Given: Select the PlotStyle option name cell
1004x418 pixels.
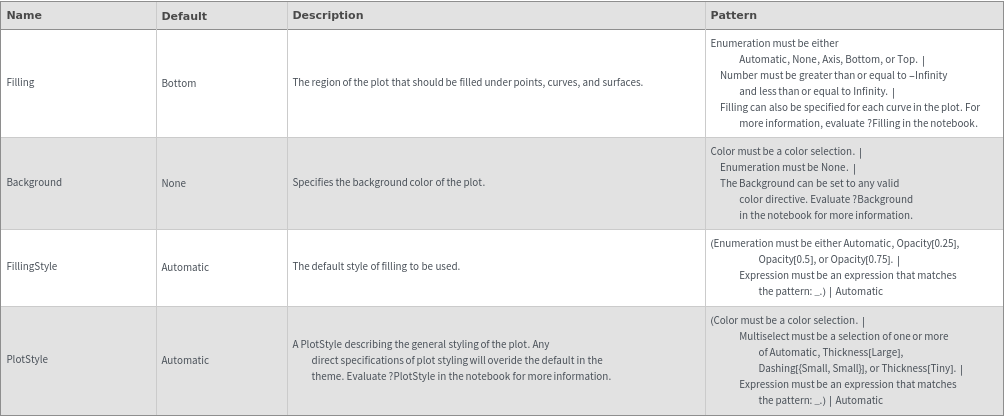Looking at the screenshot, I should (27, 359).
